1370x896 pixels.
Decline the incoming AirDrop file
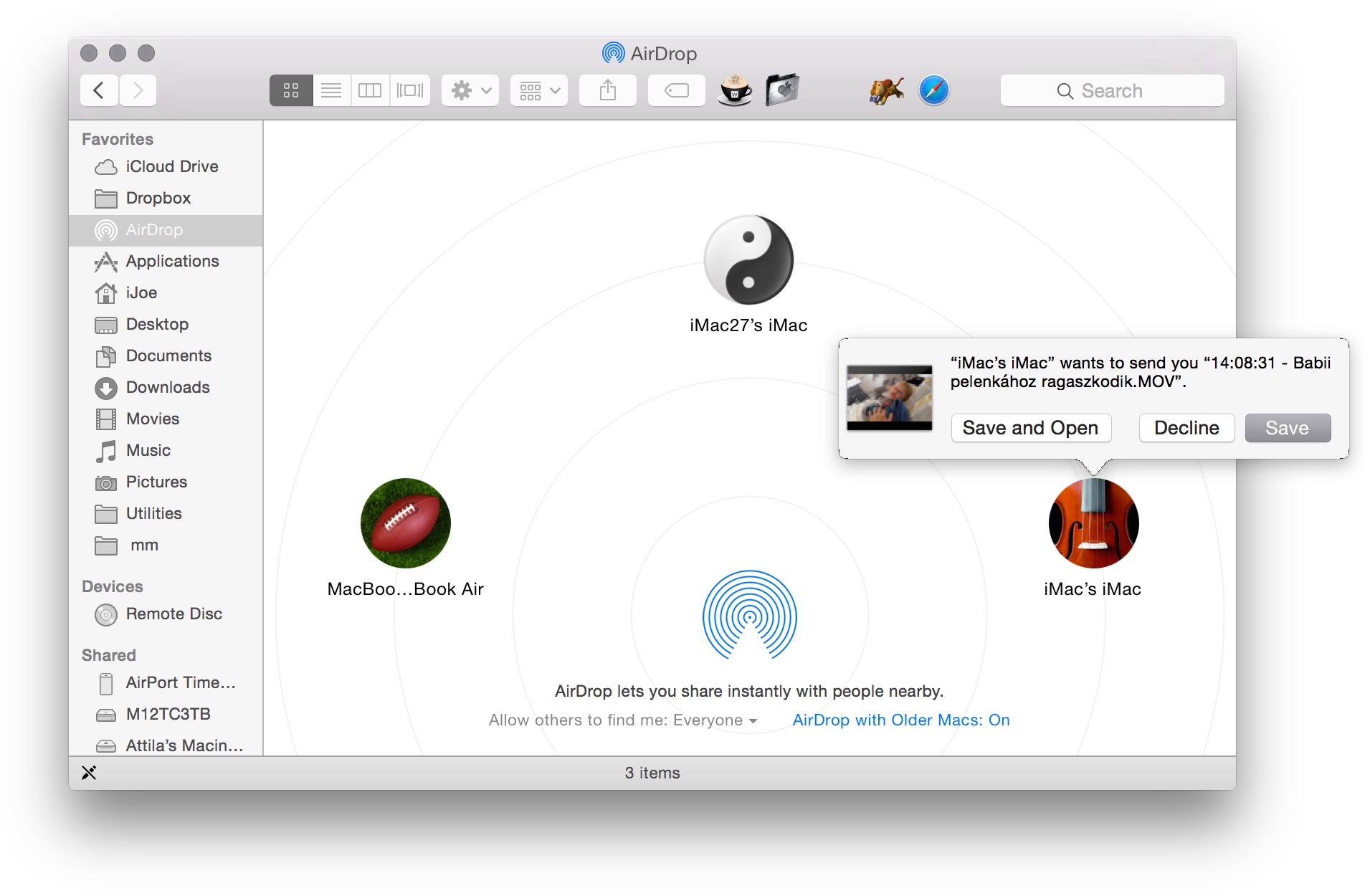(x=1186, y=428)
